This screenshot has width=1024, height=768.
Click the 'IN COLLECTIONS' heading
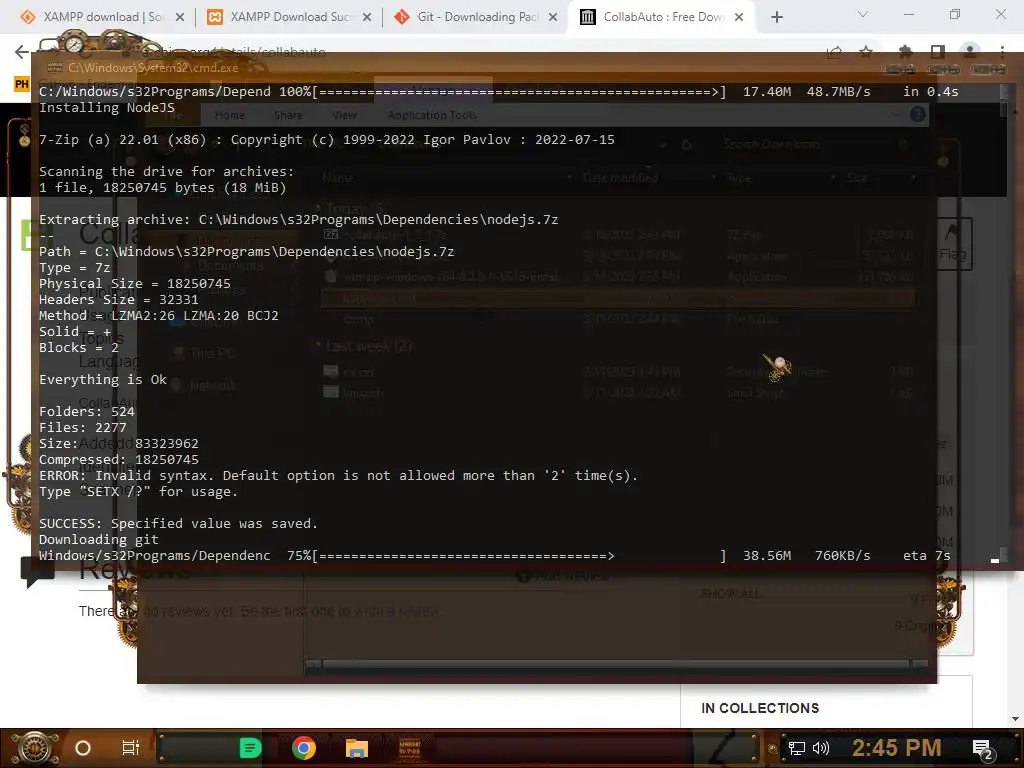point(760,708)
